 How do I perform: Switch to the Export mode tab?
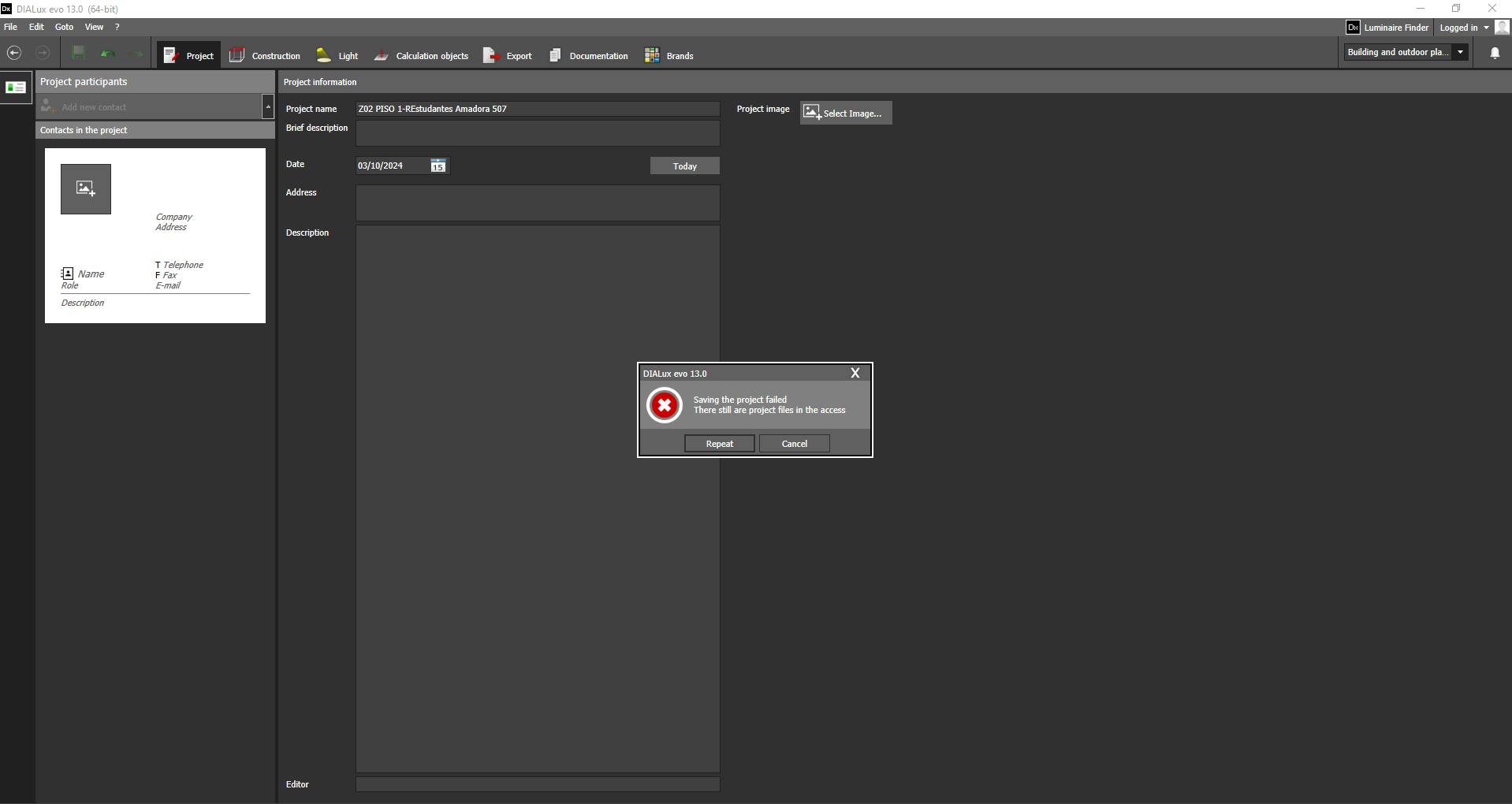(508, 55)
